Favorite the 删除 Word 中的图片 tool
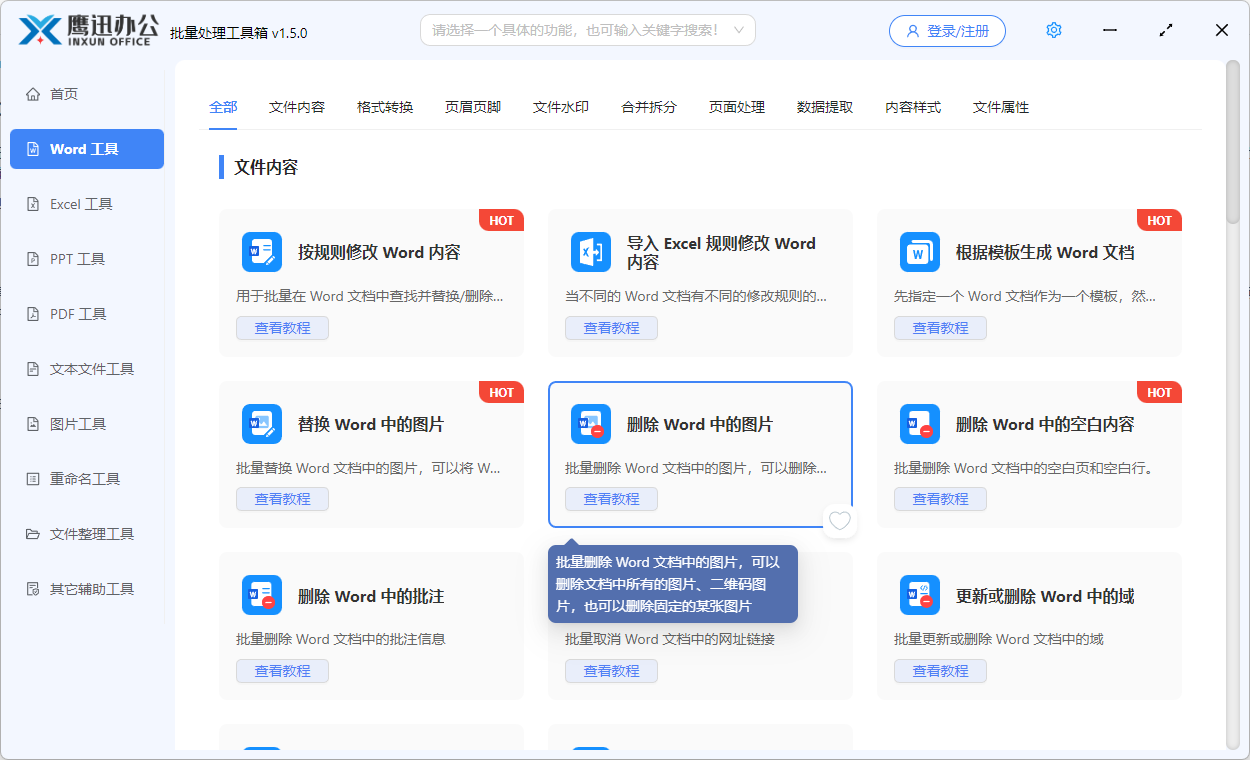This screenshot has width=1250, height=760. (x=839, y=521)
